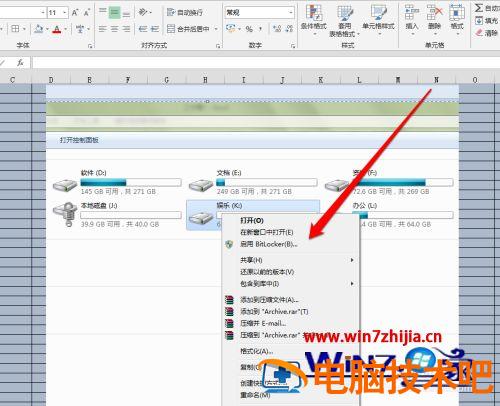Toggle middle vertical alignment button

click(114, 13)
